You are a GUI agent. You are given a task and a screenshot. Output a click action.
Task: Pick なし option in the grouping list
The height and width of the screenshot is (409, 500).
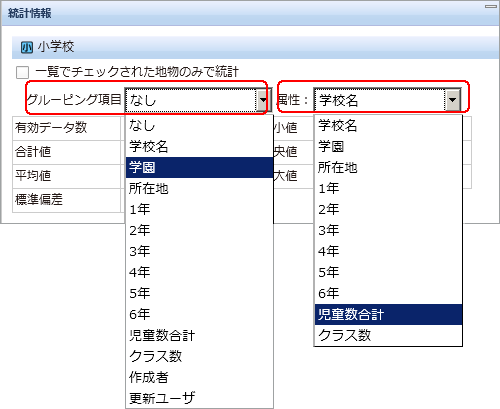pyautogui.click(x=199, y=125)
